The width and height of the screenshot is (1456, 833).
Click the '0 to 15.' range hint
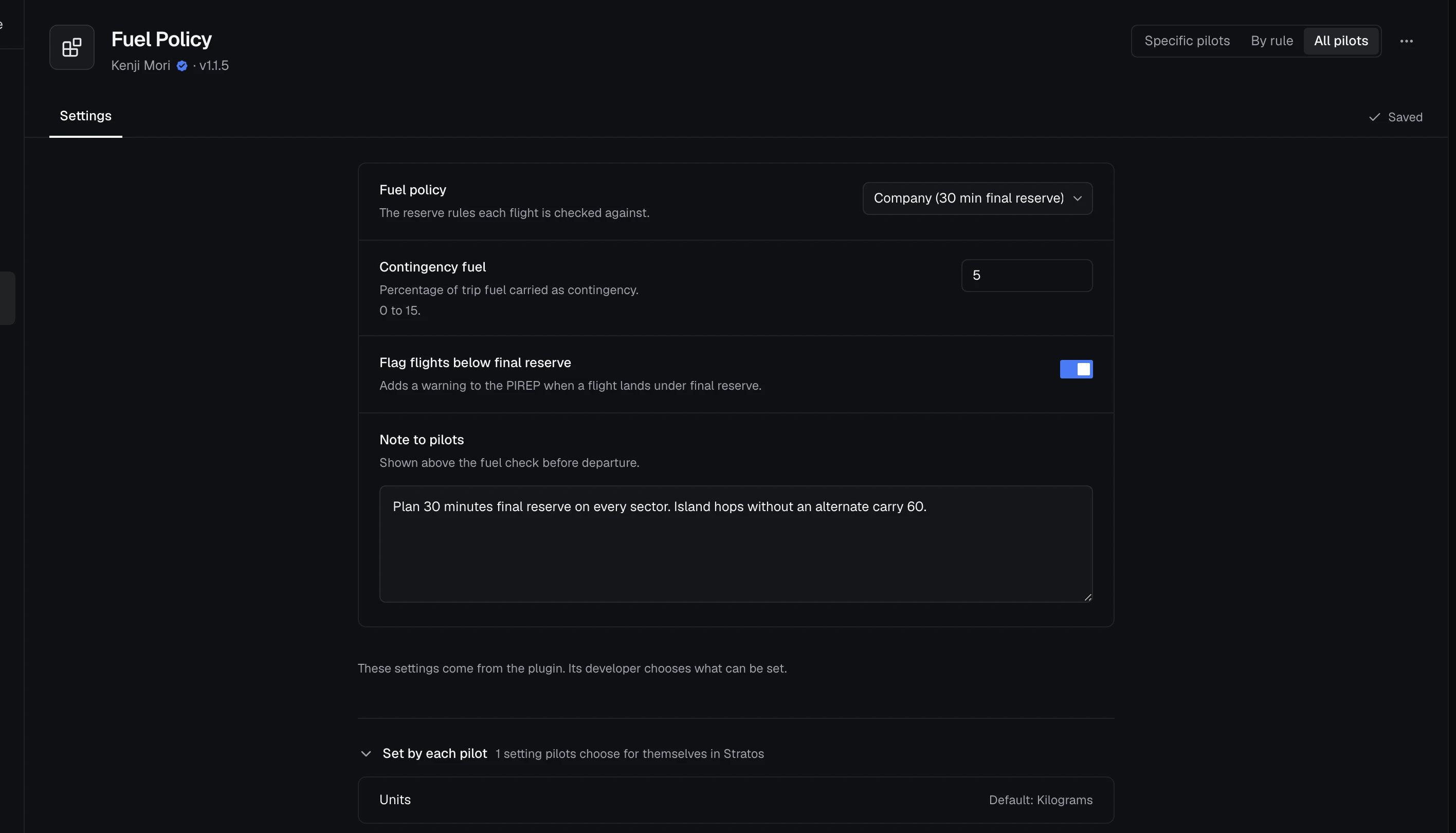click(400, 311)
